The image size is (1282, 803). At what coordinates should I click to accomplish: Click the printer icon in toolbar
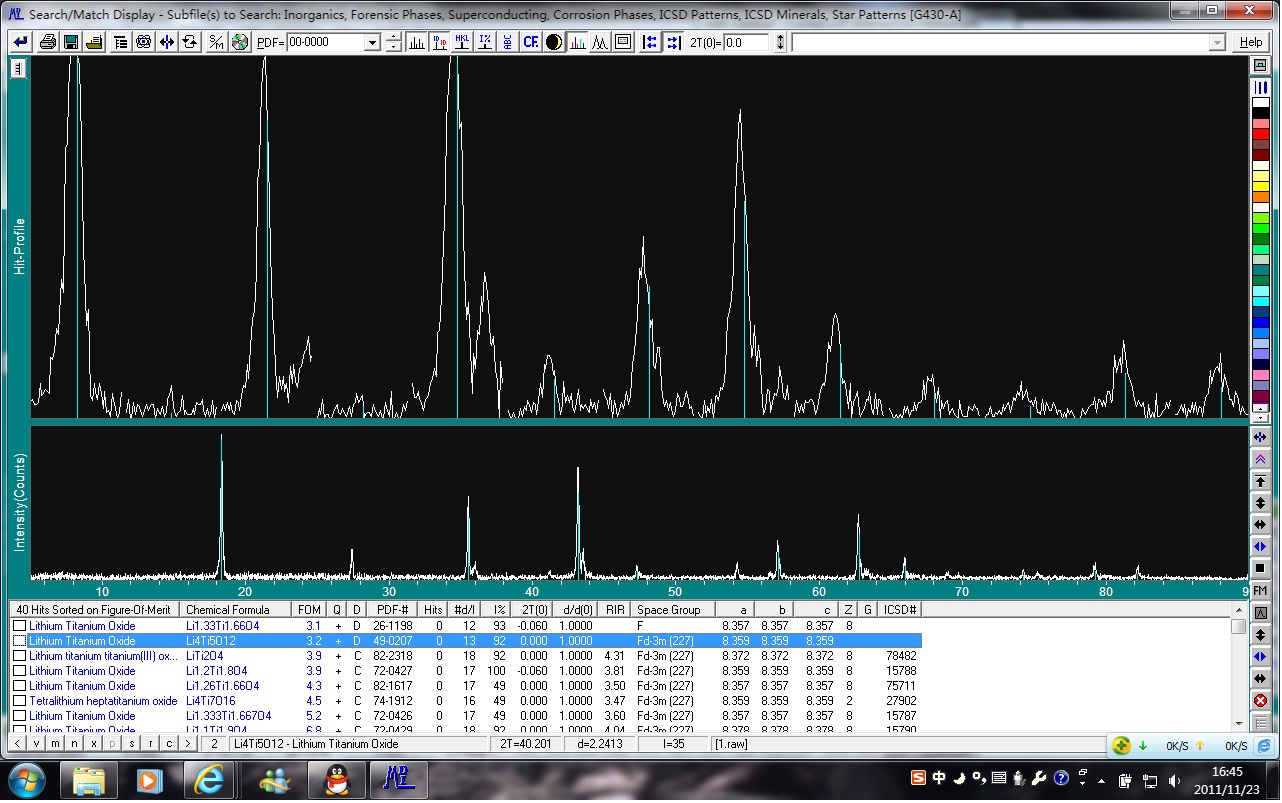pos(47,42)
